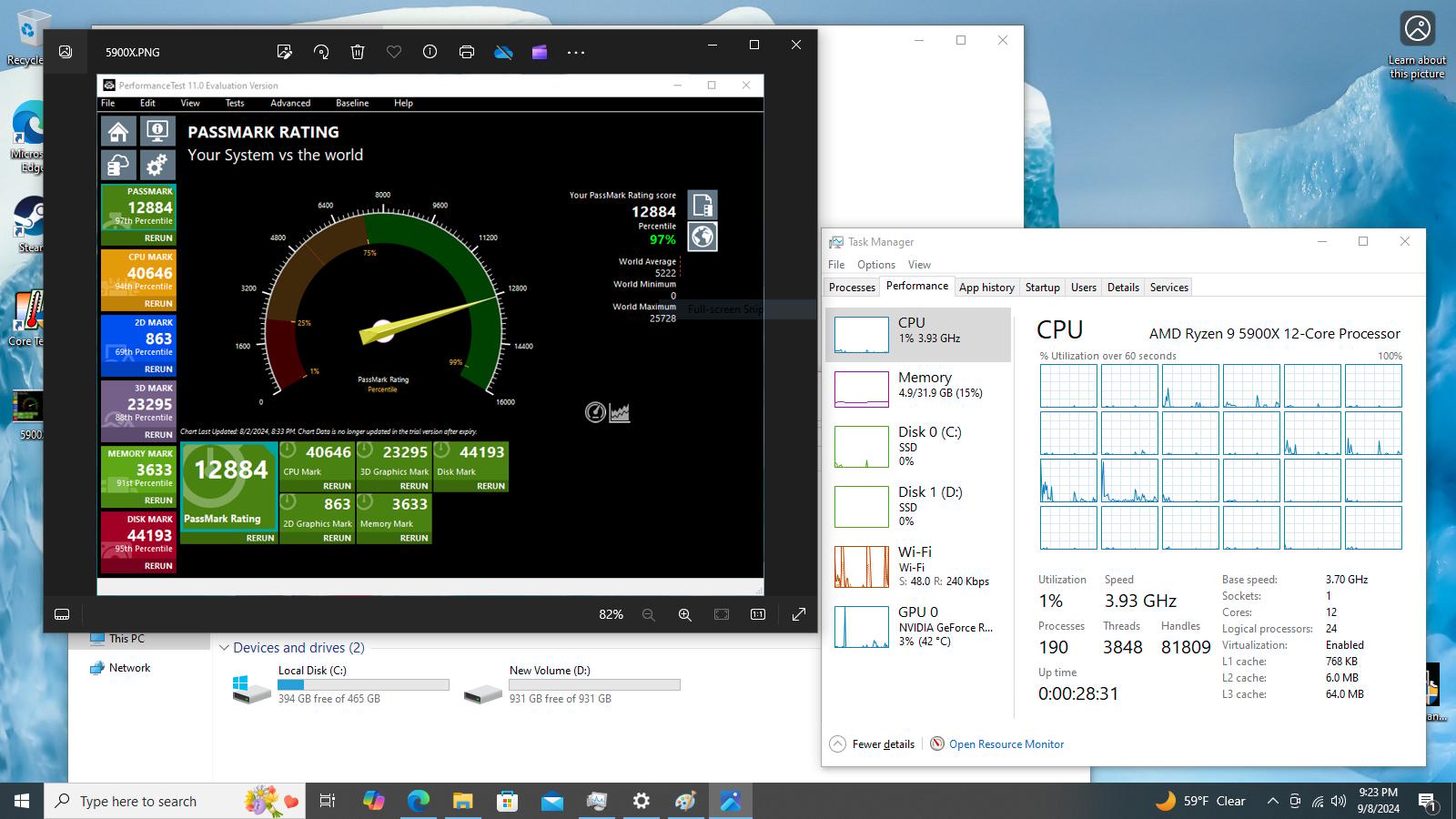Screen dimensions: 1456x819
Task: Select CPU in Task Manager performance list
Action: click(918, 335)
